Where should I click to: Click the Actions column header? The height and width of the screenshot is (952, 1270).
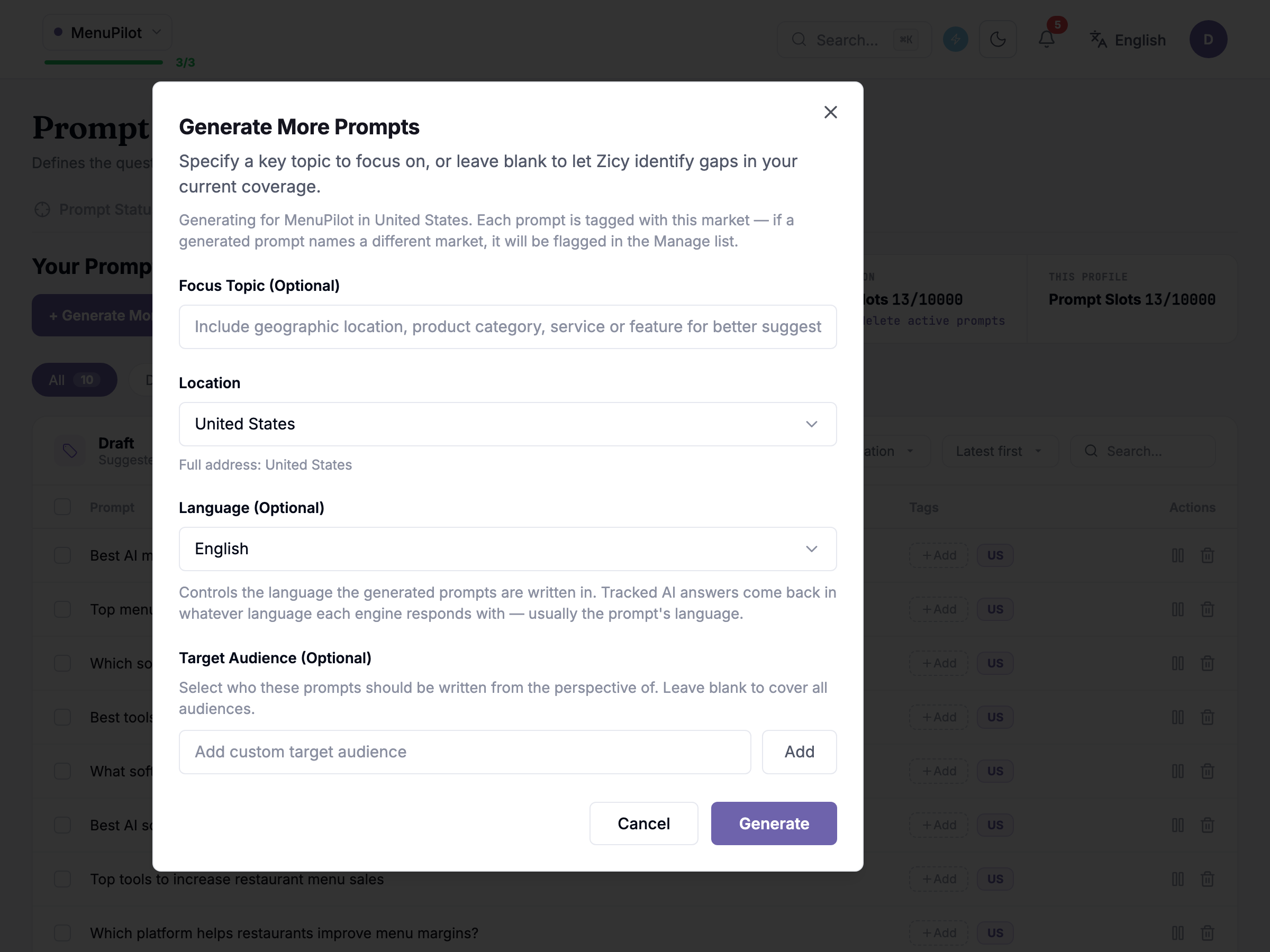pyautogui.click(x=1192, y=507)
